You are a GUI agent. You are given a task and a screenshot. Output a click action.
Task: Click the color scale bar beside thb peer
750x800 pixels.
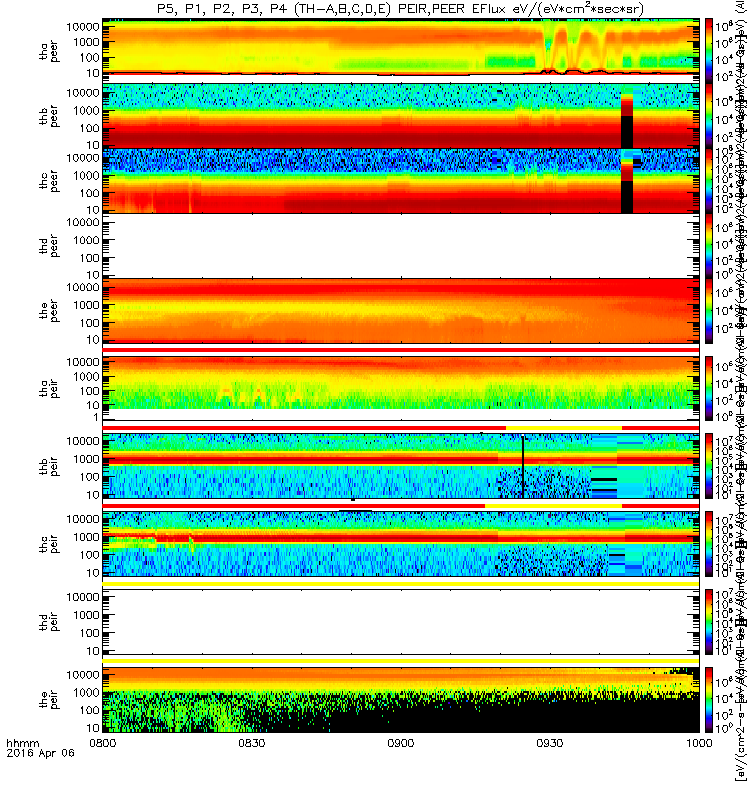tap(709, 116)
